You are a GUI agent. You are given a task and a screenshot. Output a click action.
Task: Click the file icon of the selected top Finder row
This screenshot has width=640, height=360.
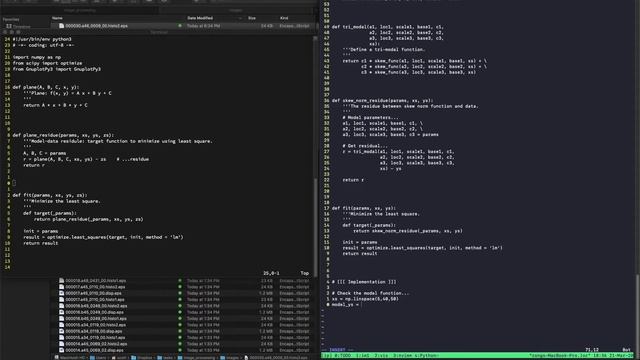61,26
